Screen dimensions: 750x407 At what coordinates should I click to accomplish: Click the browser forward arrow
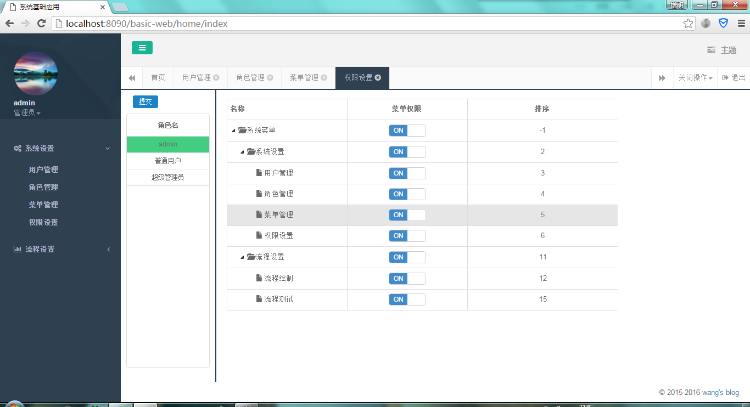pyautogui.click(x=25, y=23)
